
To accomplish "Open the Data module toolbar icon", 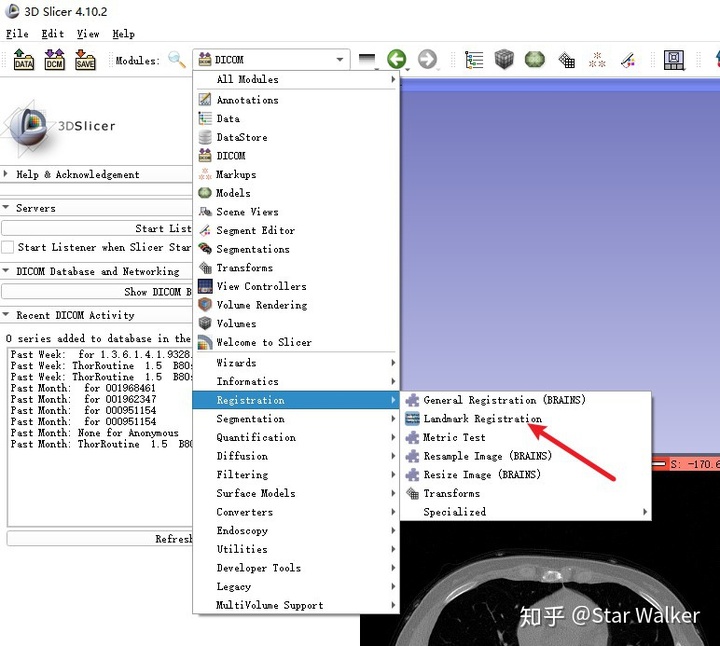I will tap(474, 60).
